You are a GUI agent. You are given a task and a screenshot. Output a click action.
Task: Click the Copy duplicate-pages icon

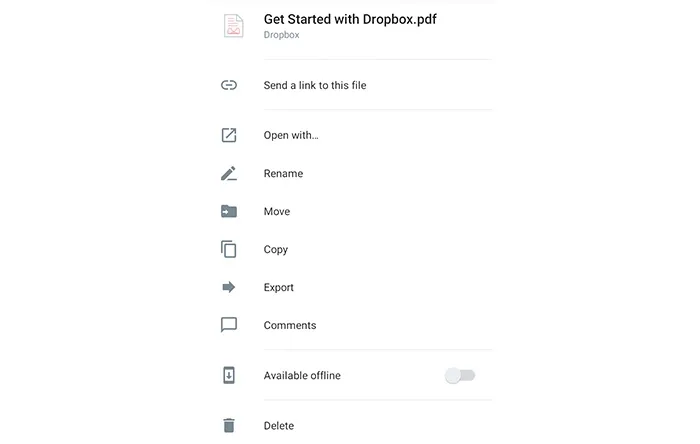(x=229, y=249)
